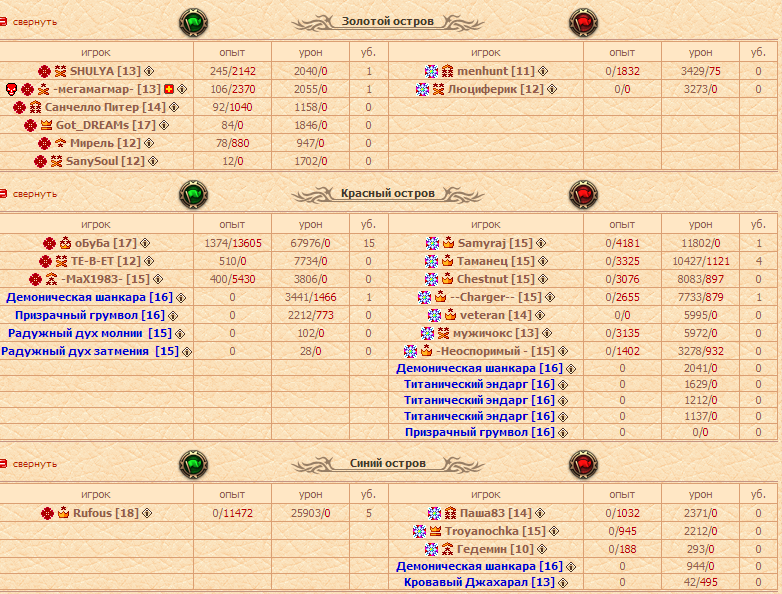Open info icon next to оБуБа [17]
Screen dimensions: 782x594
(145, 243)
